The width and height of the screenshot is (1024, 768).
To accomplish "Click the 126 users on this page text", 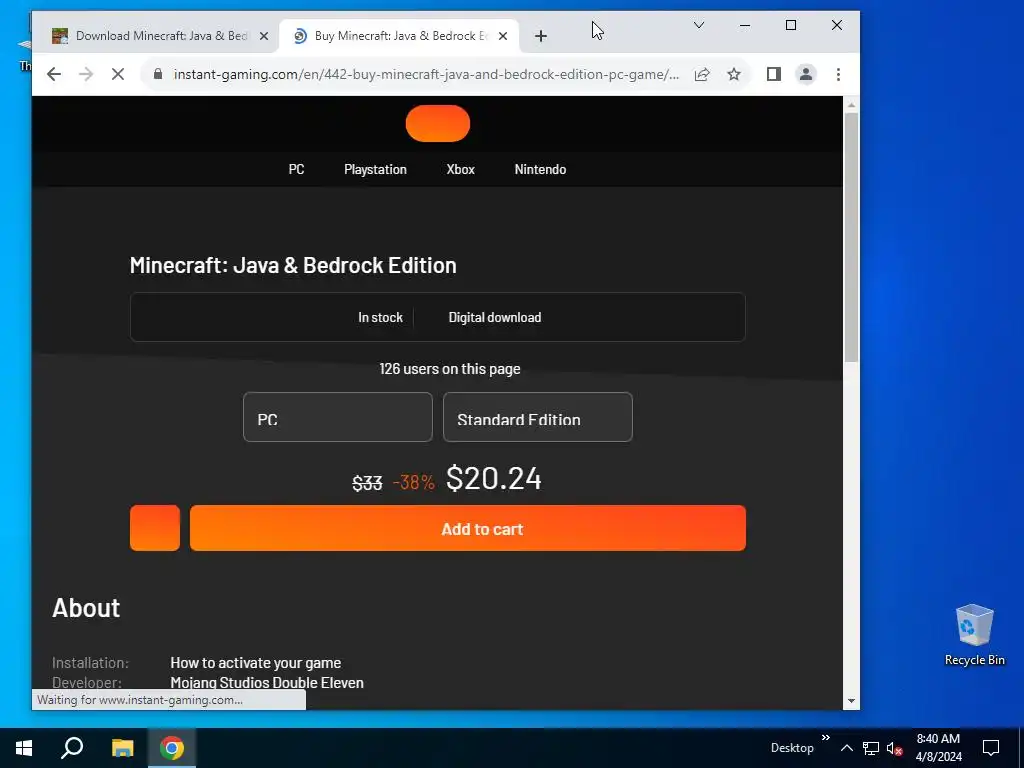I will coord(450,369).
